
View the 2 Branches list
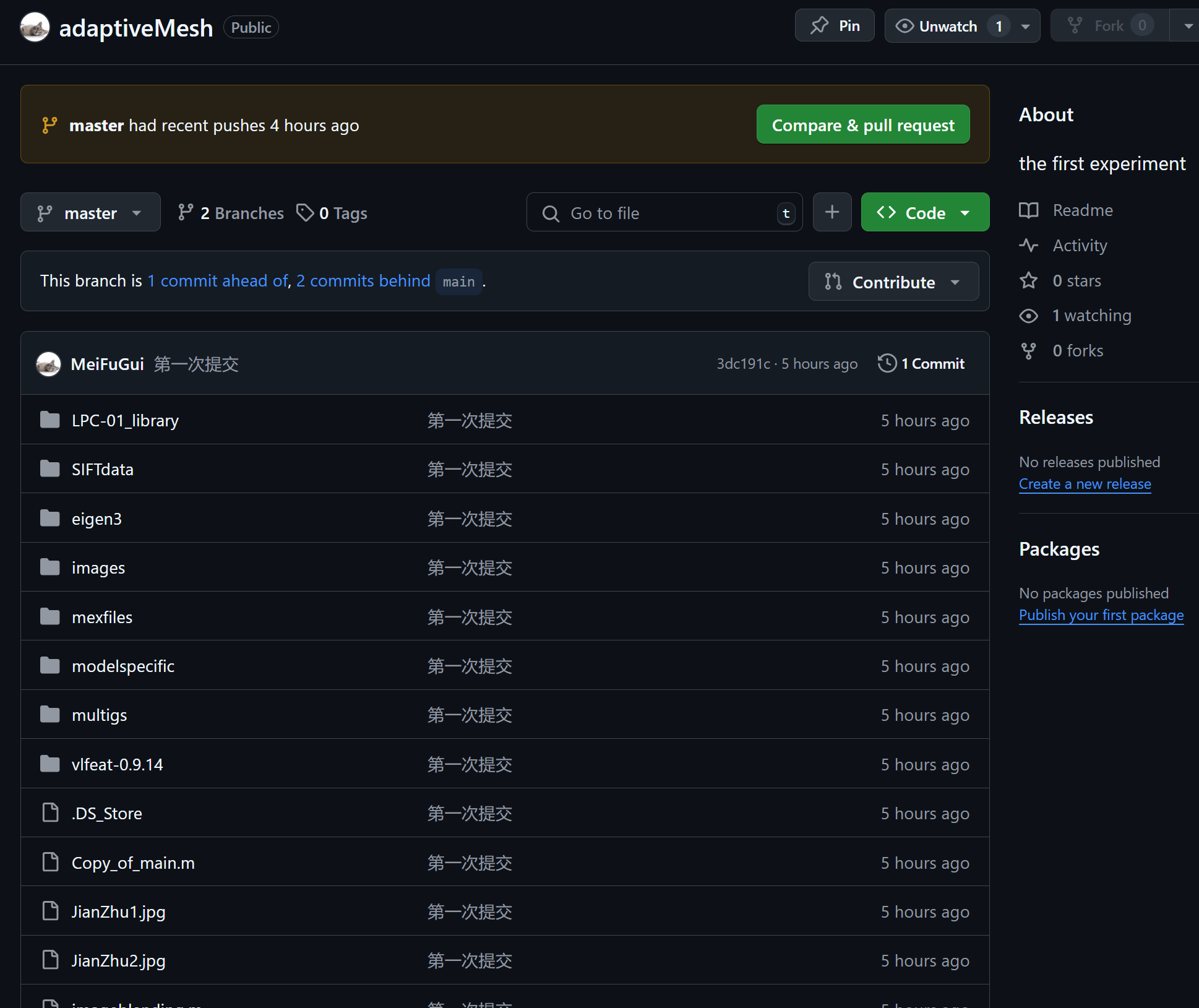point(231,213)
